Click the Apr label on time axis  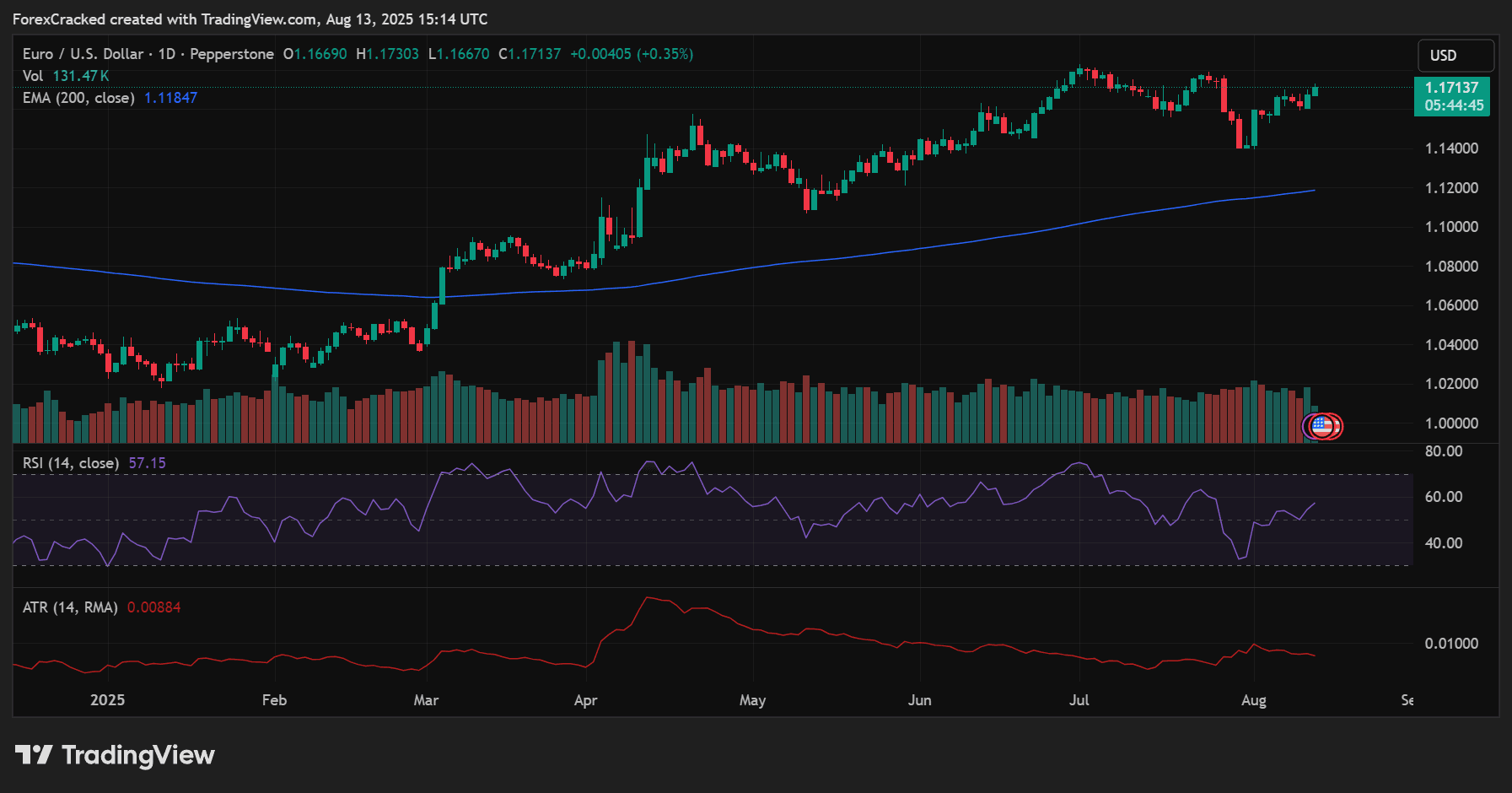click(x=585, y=700)
